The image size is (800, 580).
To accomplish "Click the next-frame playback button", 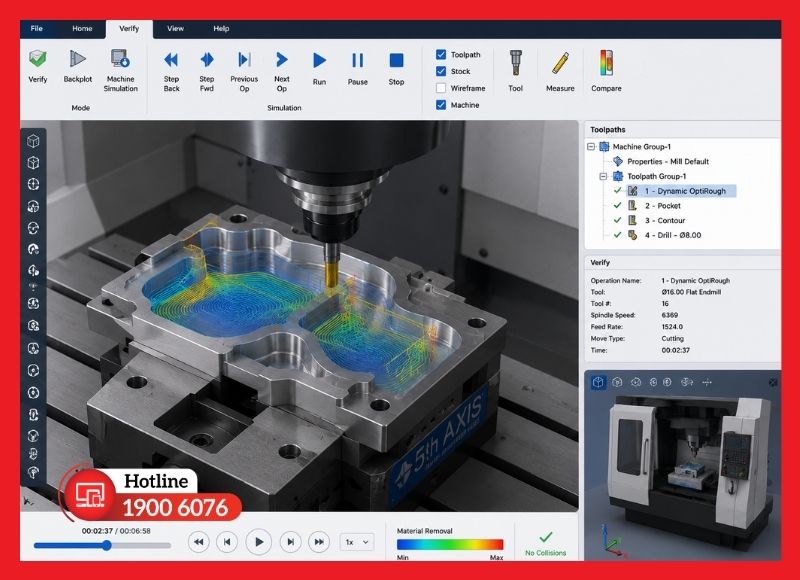I will [290, 542].
